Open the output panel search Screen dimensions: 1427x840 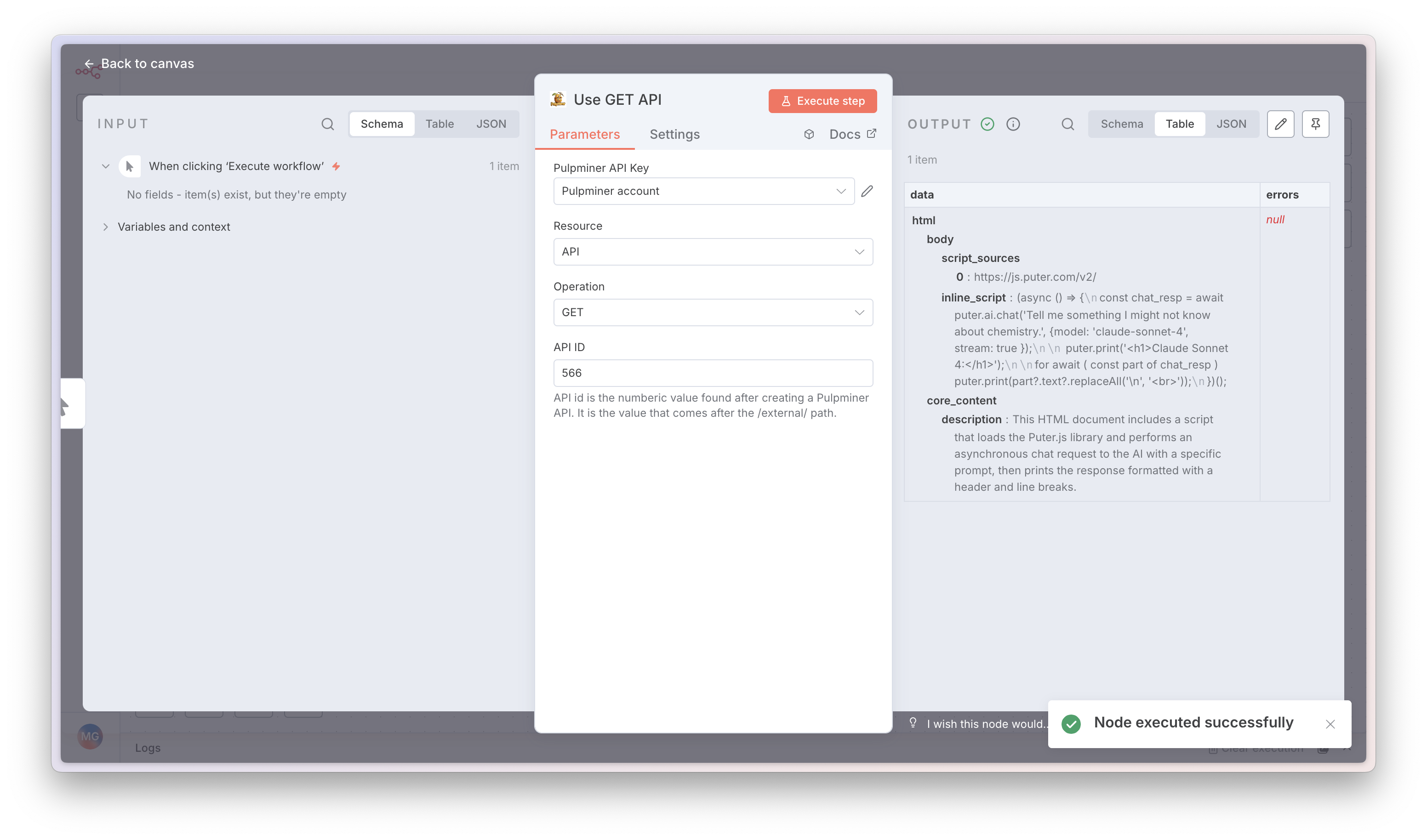[1067, 124]
